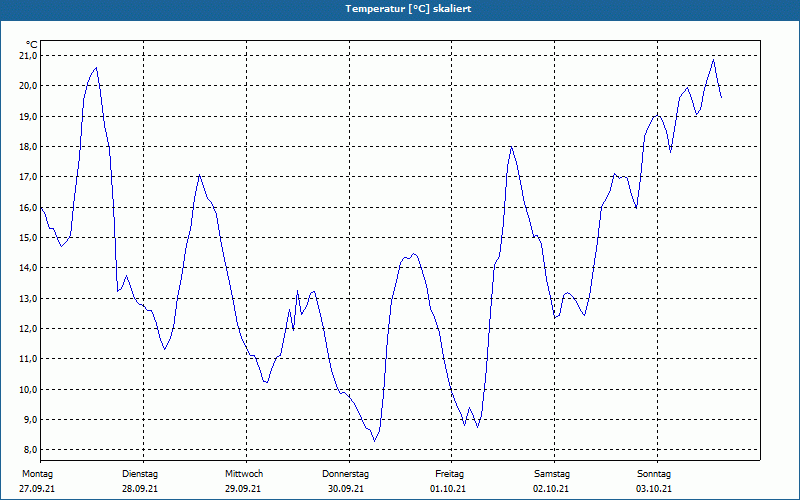Click the 10,0 y-axis label
The image size is (800, 500).
point(28,390)
